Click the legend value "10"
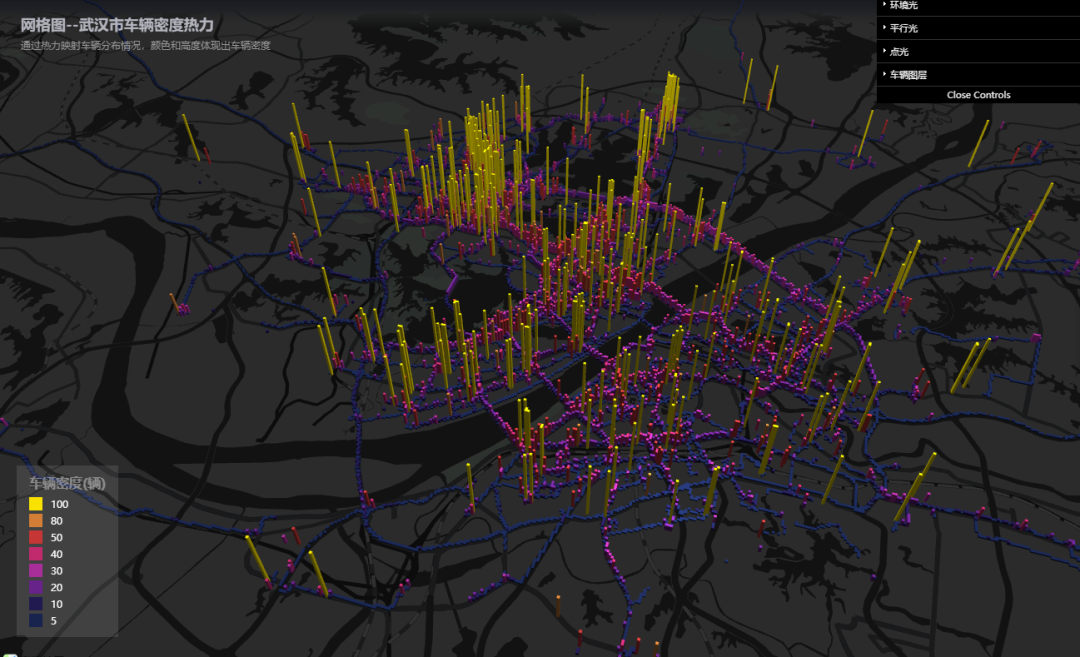Screen dimensions: 1080x657 point(56,604)
